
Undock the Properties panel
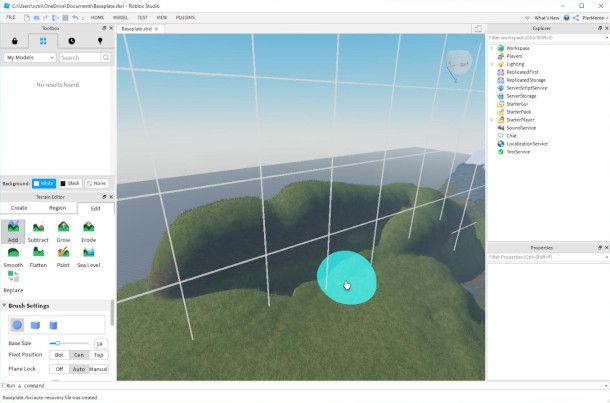(x=600, y=248)
